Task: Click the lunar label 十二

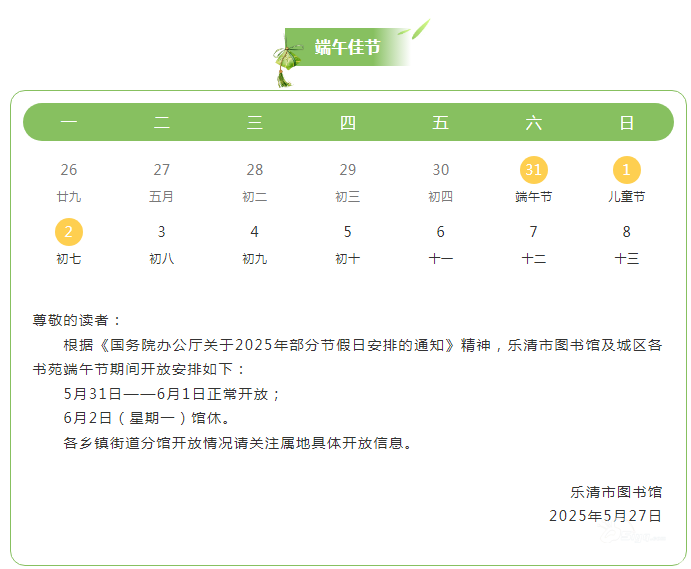Action: point(534,259)
